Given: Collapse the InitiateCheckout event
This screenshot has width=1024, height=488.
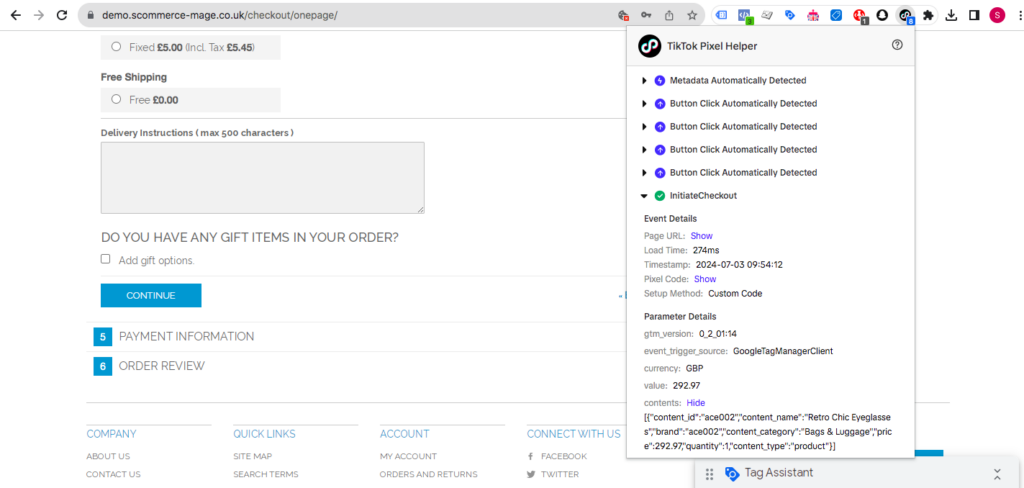Looking at the screenshot, I should pos(645,196).
